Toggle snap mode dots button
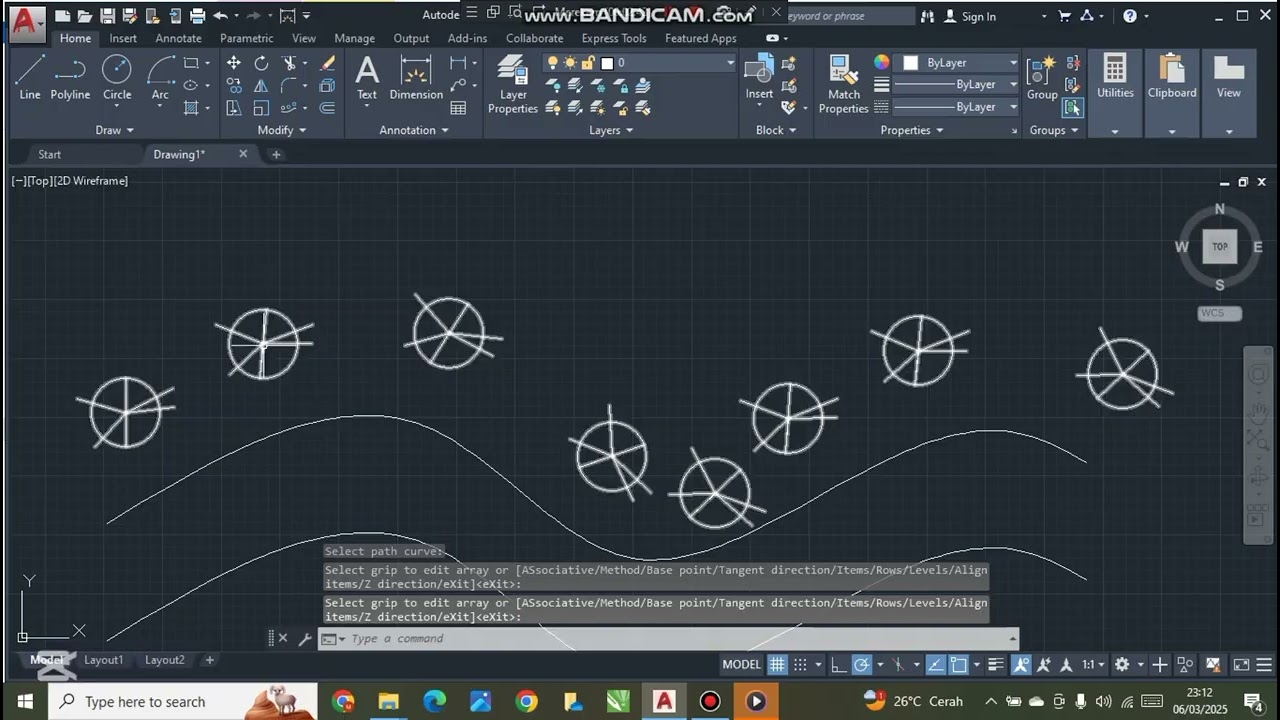The image size is (1280, 720). tap(800, 664)
